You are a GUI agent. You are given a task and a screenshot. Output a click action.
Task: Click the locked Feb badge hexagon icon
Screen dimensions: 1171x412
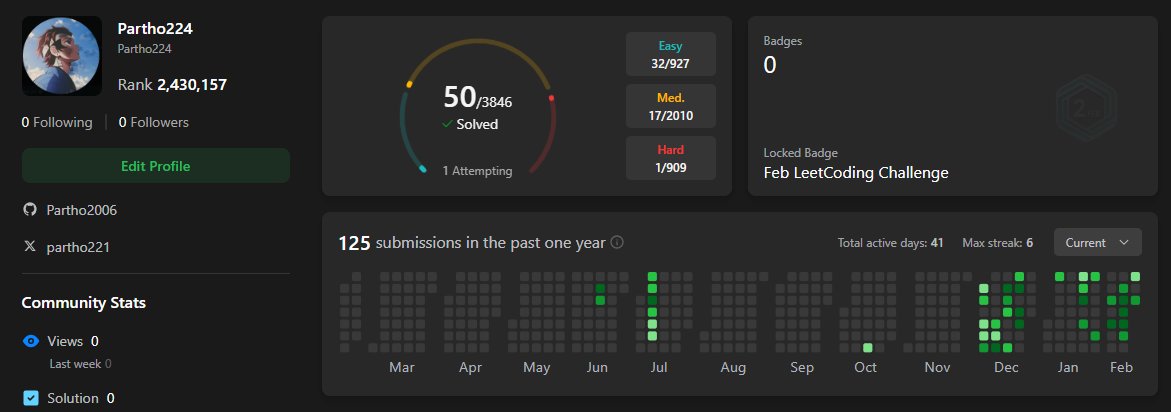[x=1086, y=109]
